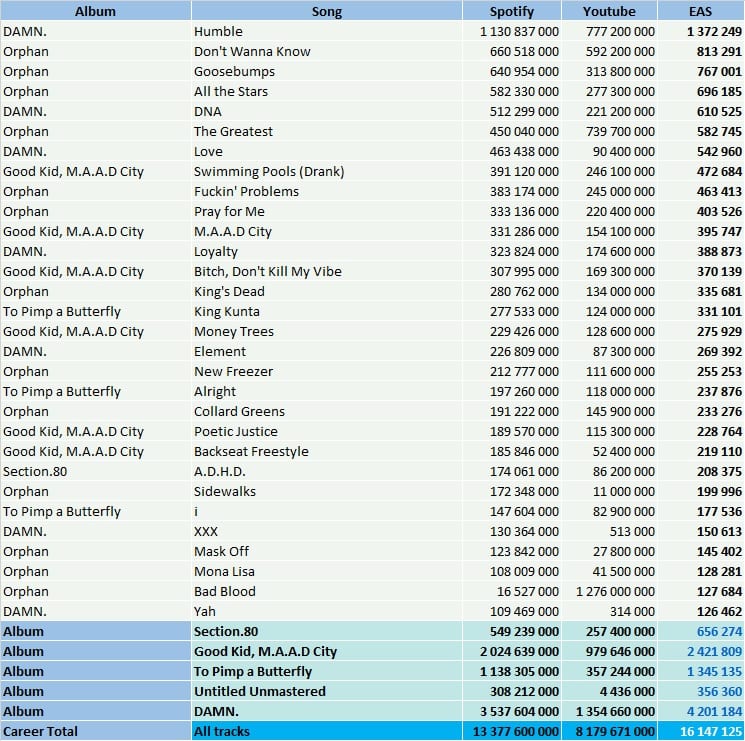Select The Greatest song cell

pos(326,131)
